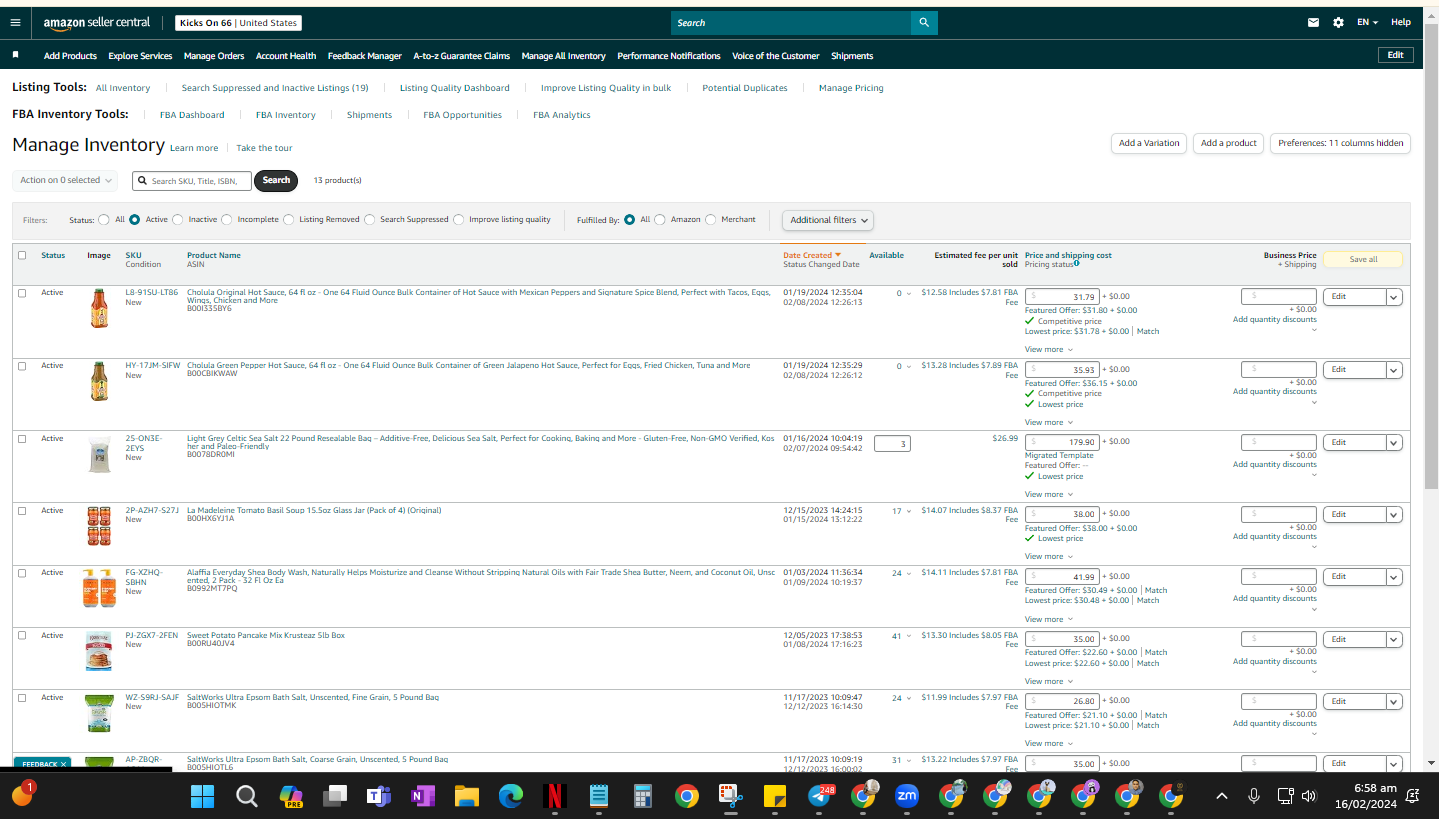Image resolution: width=1439 pixels, height=819 pixels.
Task: Select Amazon under Fulfilled By filter
Action: (x=660, y=219)
